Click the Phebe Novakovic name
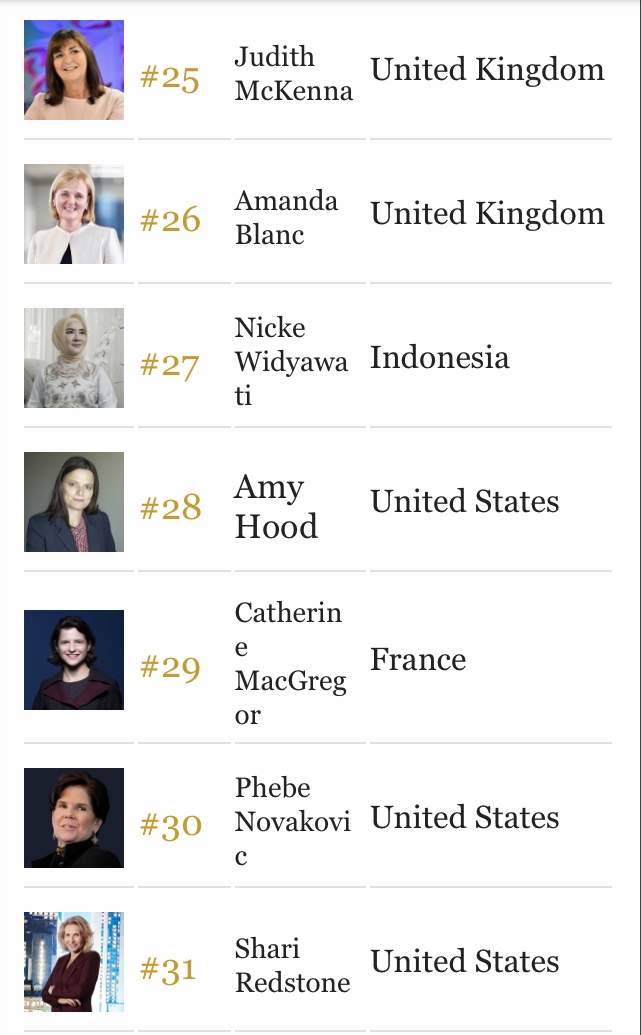This screenshot has height=1035, width=641. pyautogui.click(x=292, y=821)
